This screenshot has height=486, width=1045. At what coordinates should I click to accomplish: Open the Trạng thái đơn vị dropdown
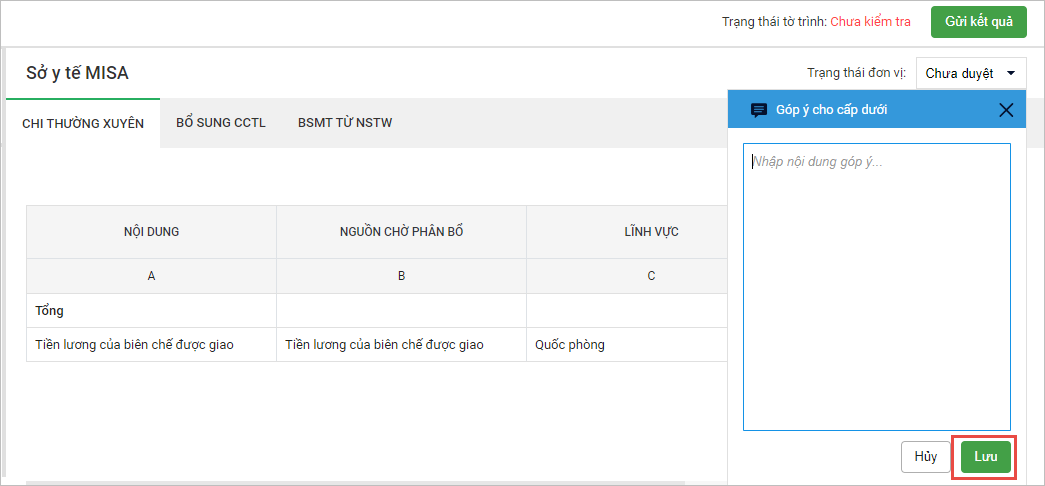pyautogui.click(x=970, y=73)
